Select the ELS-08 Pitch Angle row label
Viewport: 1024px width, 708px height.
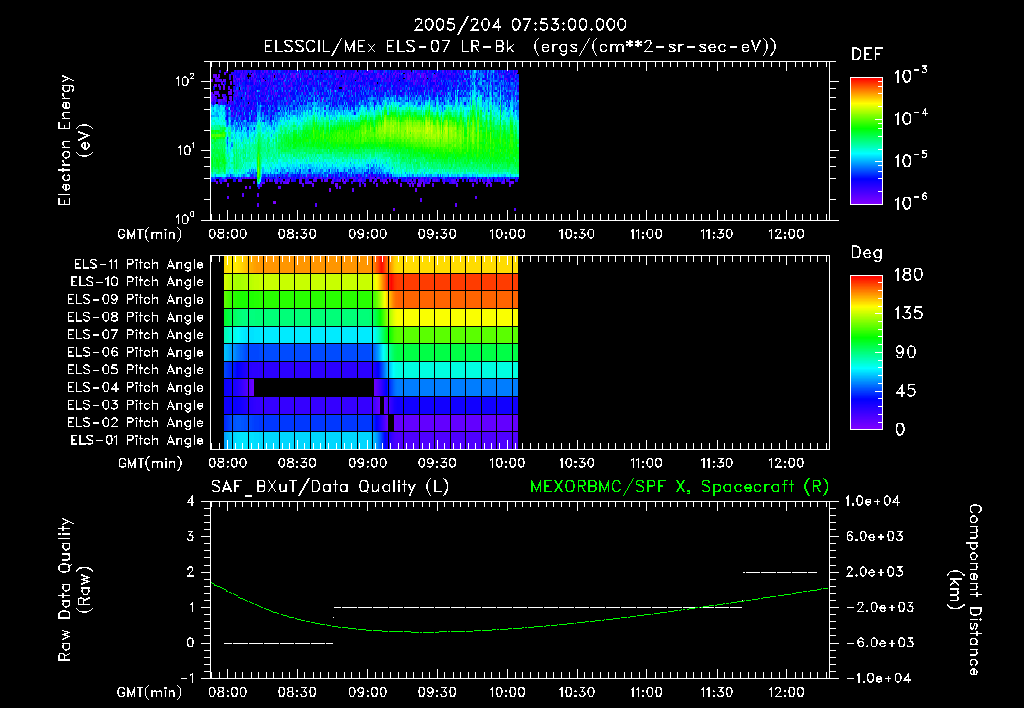point(136,317)
